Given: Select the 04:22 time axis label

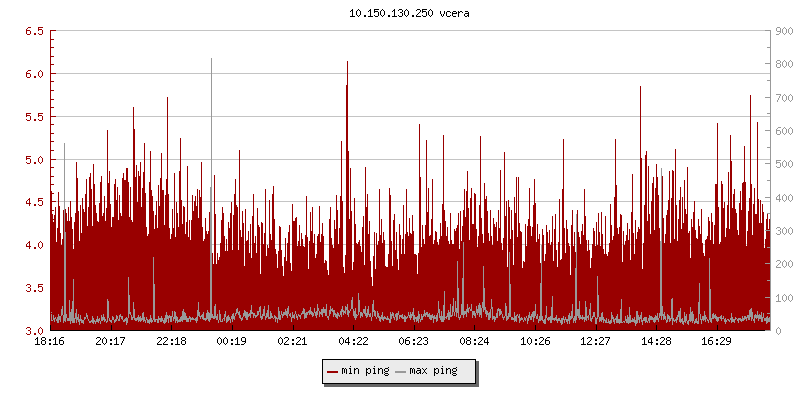Looking at the screenshot, I should tap(353, 342).
